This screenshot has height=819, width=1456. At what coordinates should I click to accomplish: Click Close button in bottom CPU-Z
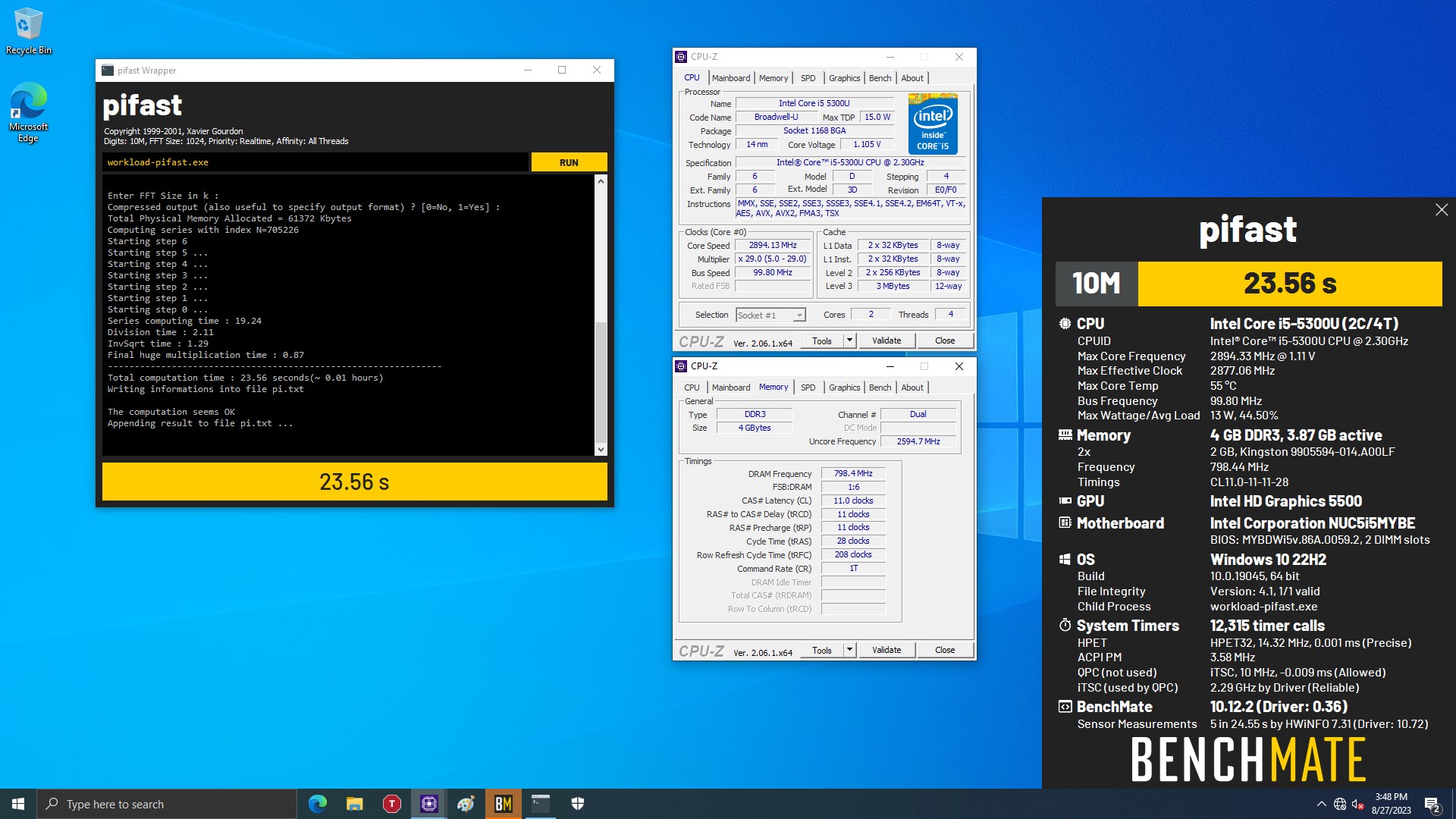click(x=945, y=650)
